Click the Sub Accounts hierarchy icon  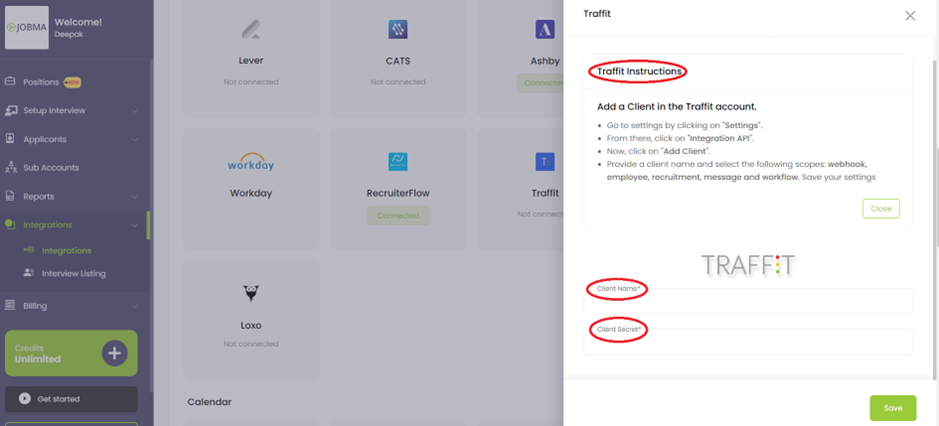pyautogui.click(x=10, y=167)
